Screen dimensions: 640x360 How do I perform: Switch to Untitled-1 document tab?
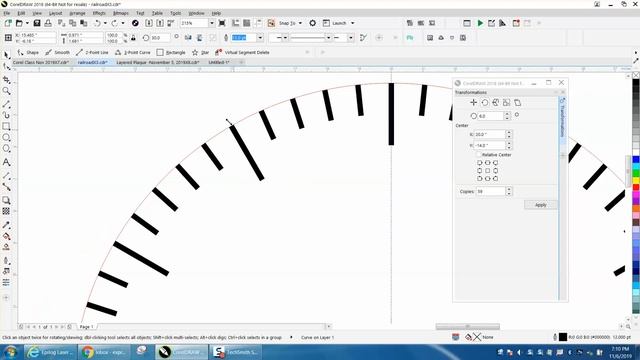pyautogui.click(x=219, y=62)
